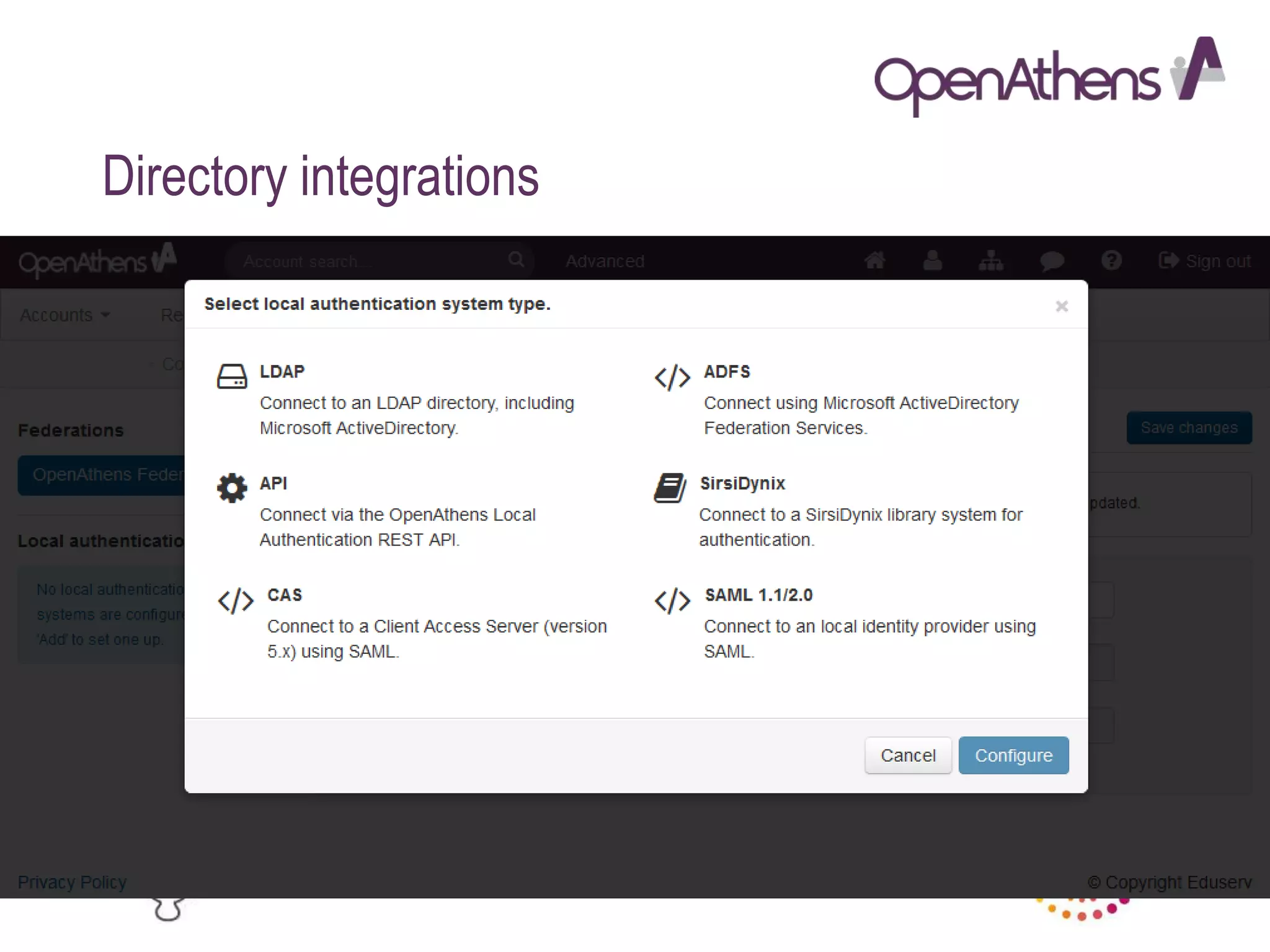Open the messages speech bubble icon
Screen dimensions: 1270x952
click(1052, 261)
